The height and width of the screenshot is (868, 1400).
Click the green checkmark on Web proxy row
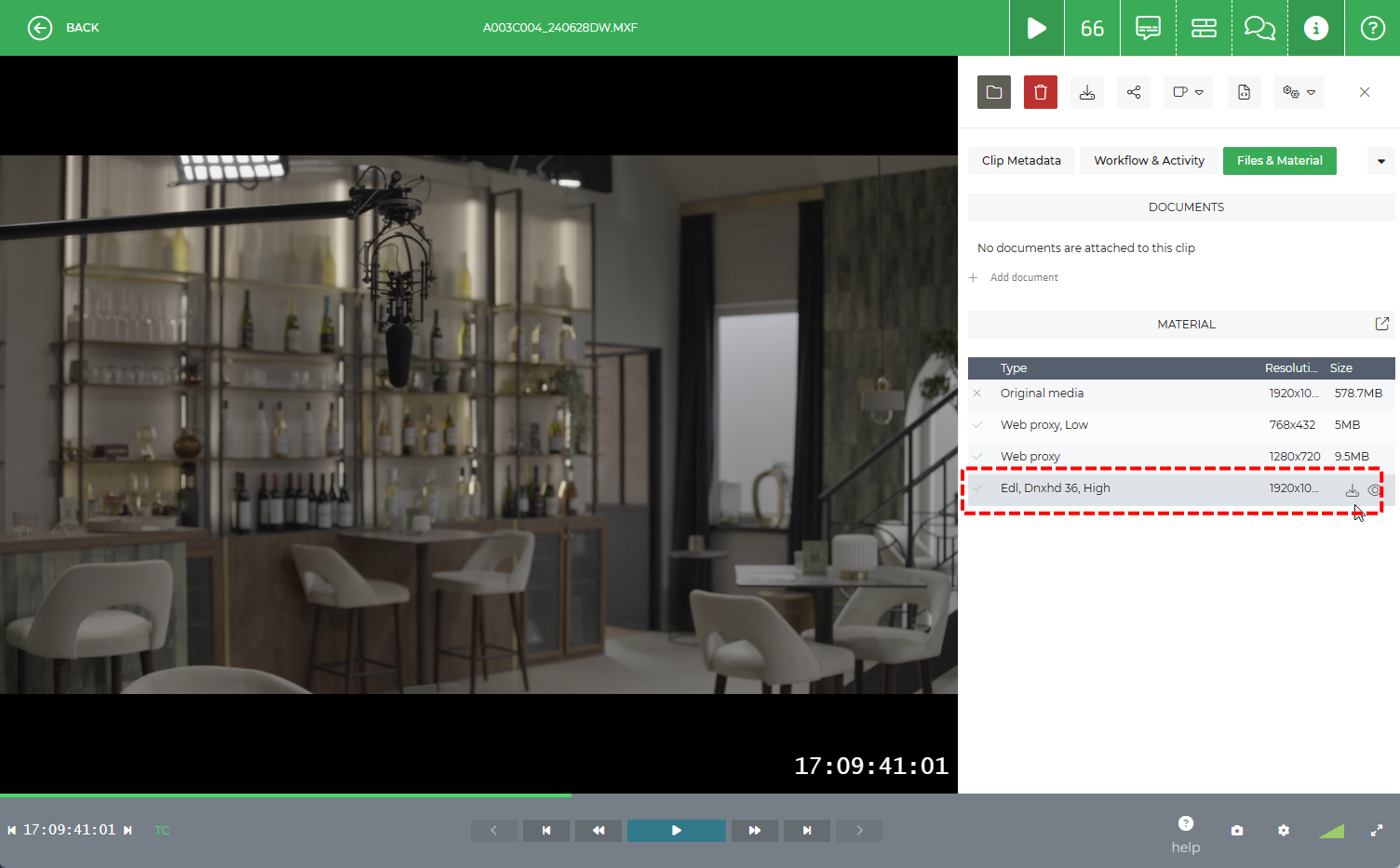(x=977, y=456)
